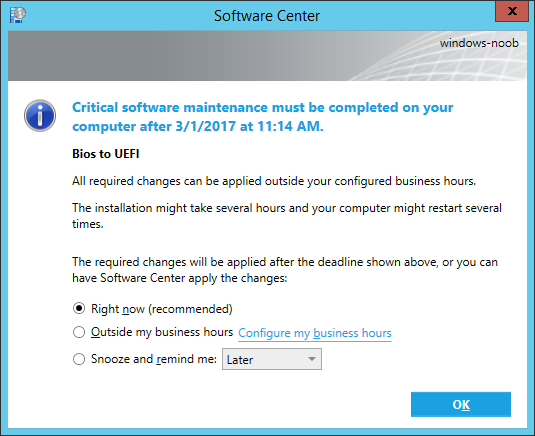Confirm the choice with the OK button

click(x=461, y=404)
